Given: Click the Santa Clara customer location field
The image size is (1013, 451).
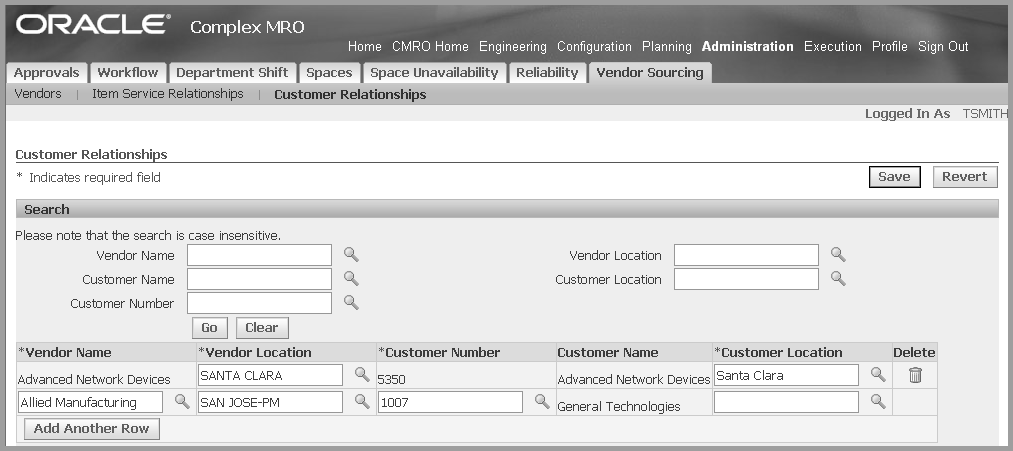Looking at the screenshot, I should [x=786, y=375].
